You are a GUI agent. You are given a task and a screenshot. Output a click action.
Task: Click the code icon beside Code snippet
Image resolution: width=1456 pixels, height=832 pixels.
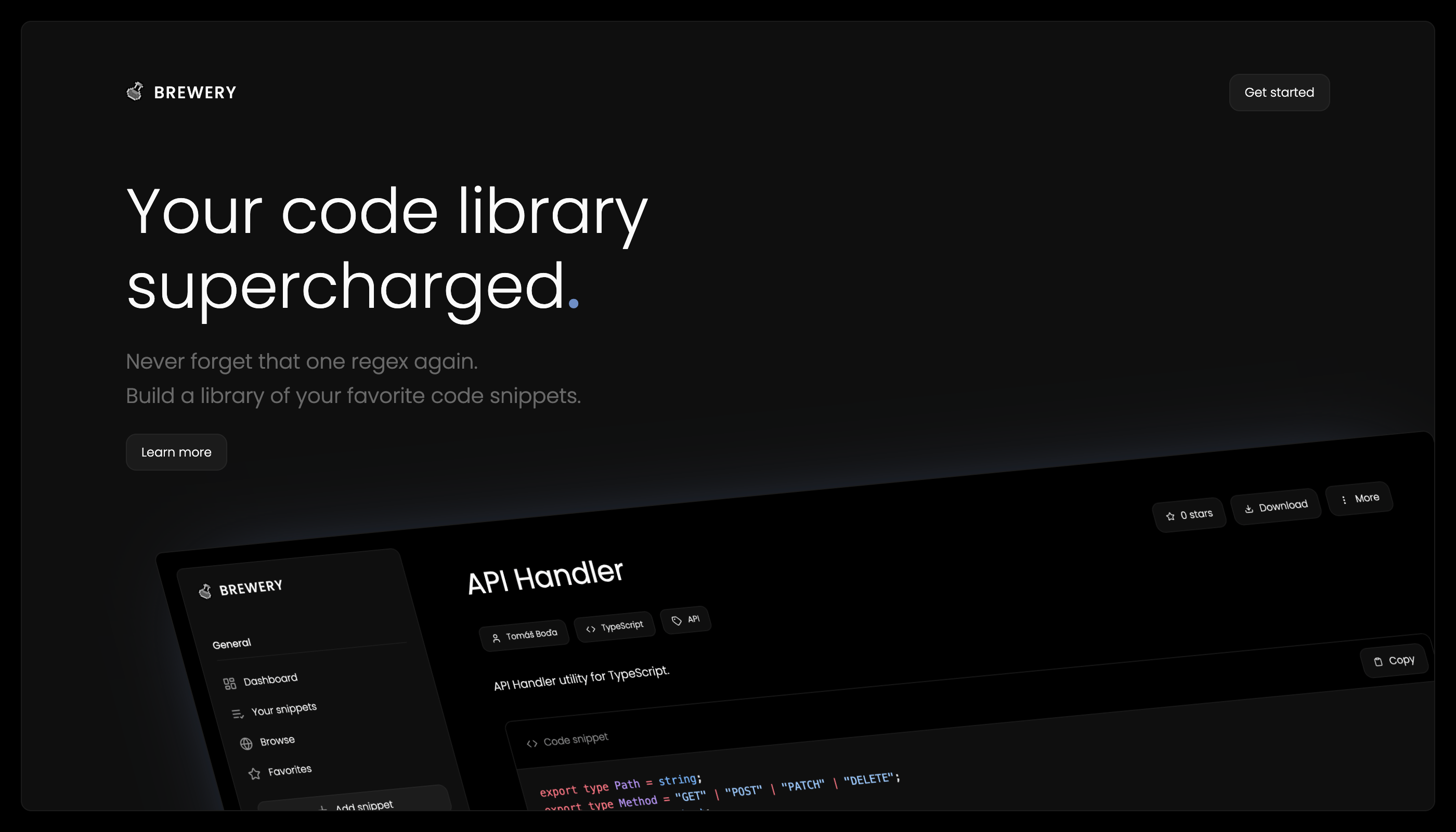[x=531, y=744]
